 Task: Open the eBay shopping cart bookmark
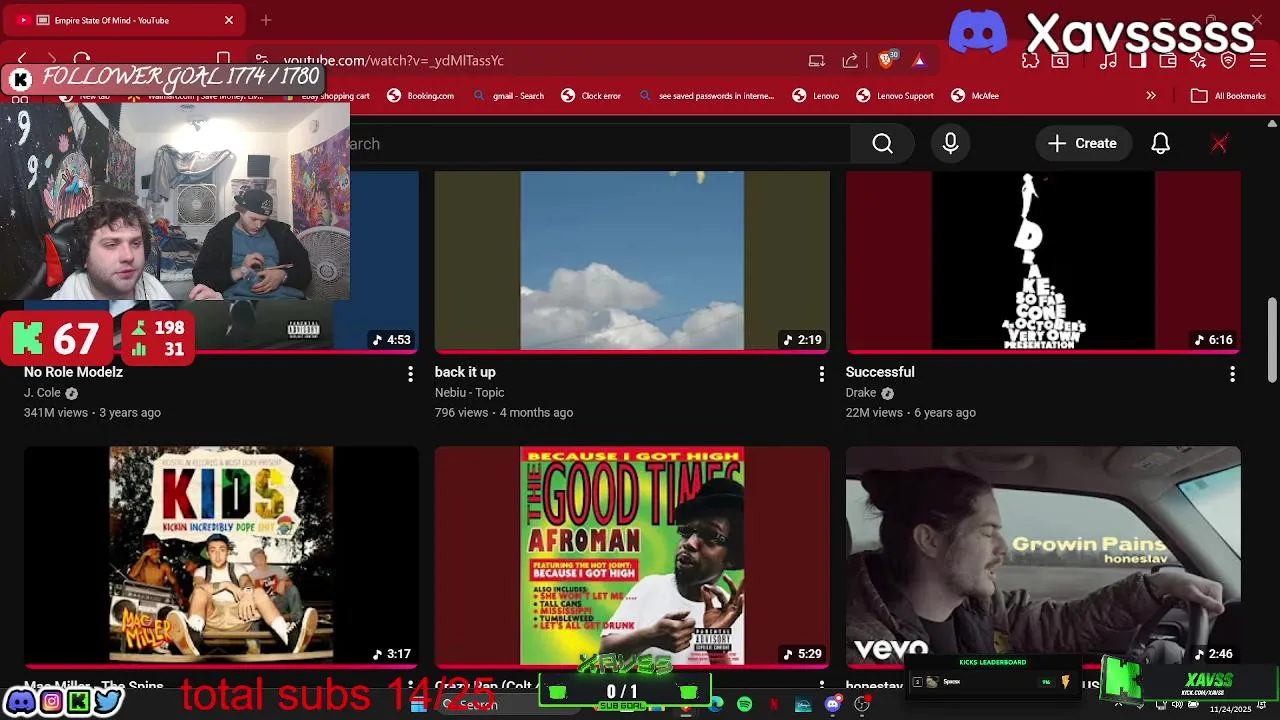click(x=326, y=96)
